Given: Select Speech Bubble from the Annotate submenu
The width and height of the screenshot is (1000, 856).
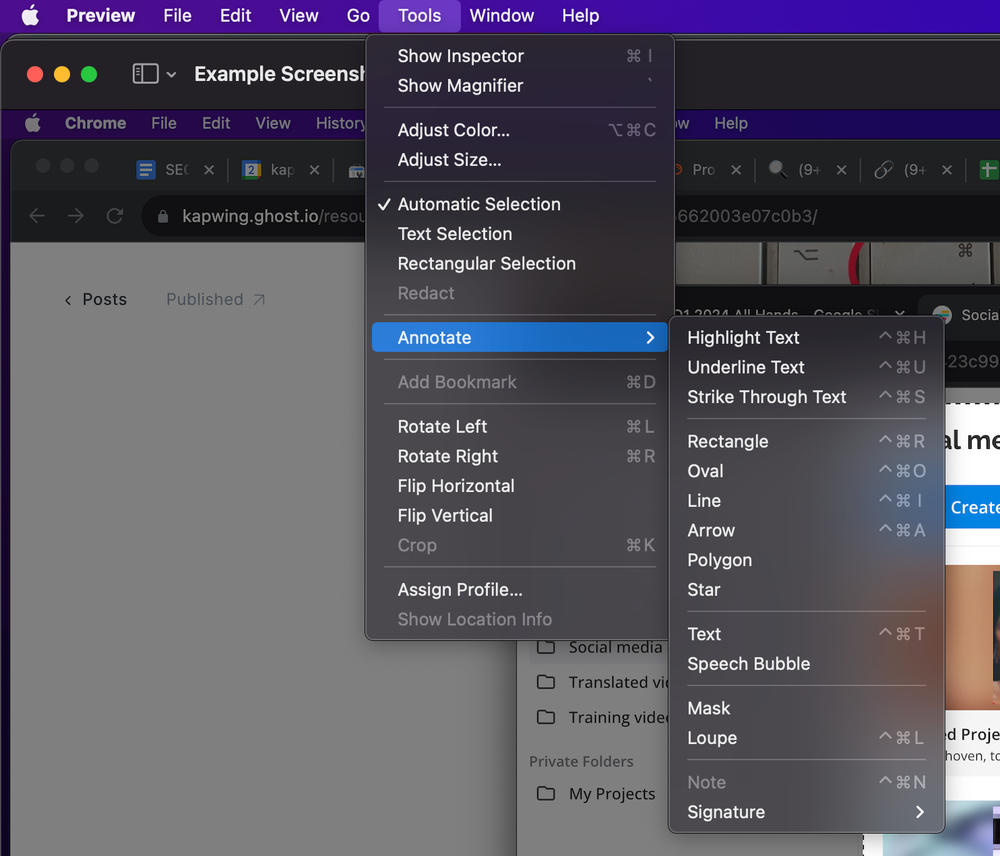Looking at the screenshot, I should point(748,663).
